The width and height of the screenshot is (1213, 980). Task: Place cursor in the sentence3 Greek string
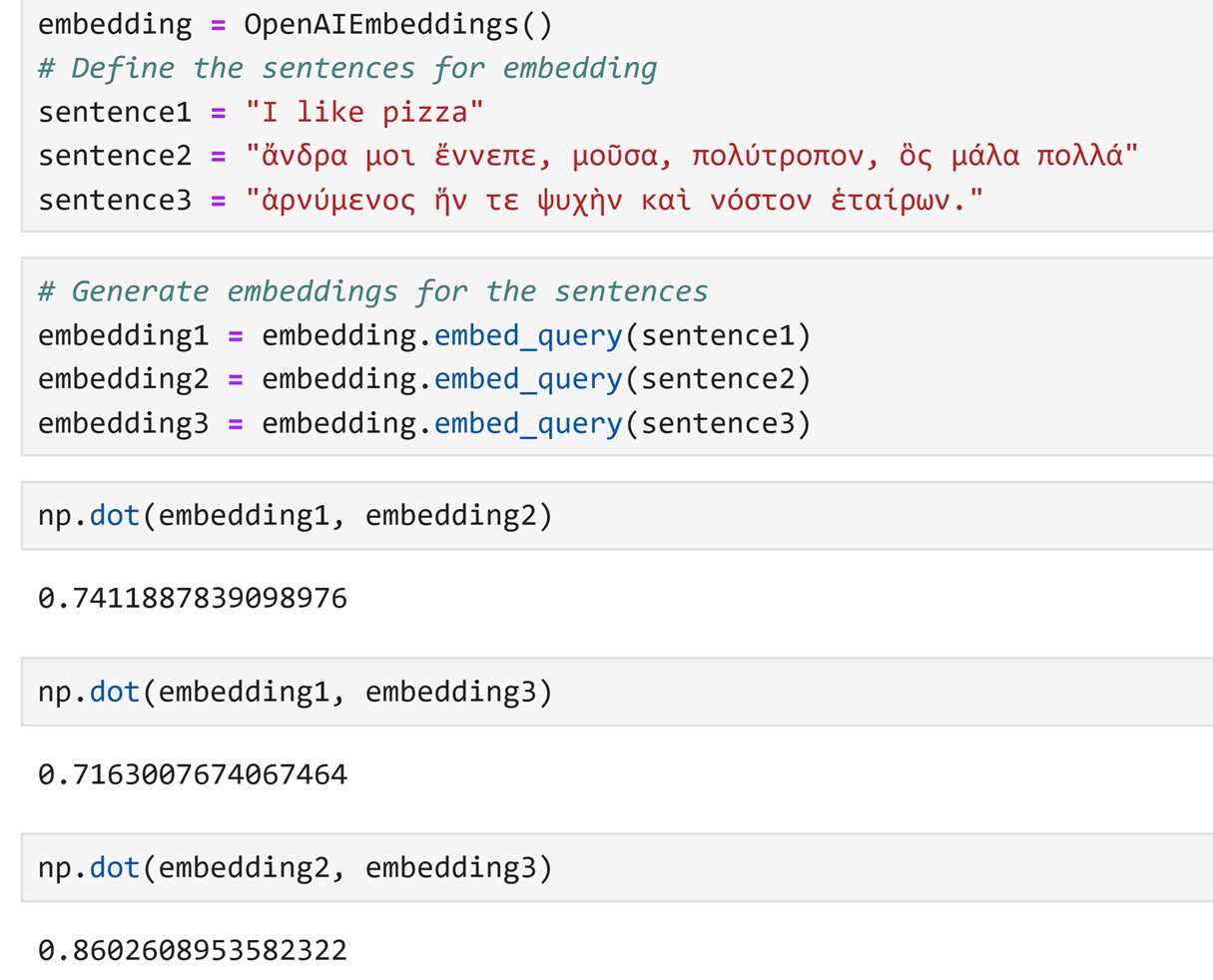614,200
